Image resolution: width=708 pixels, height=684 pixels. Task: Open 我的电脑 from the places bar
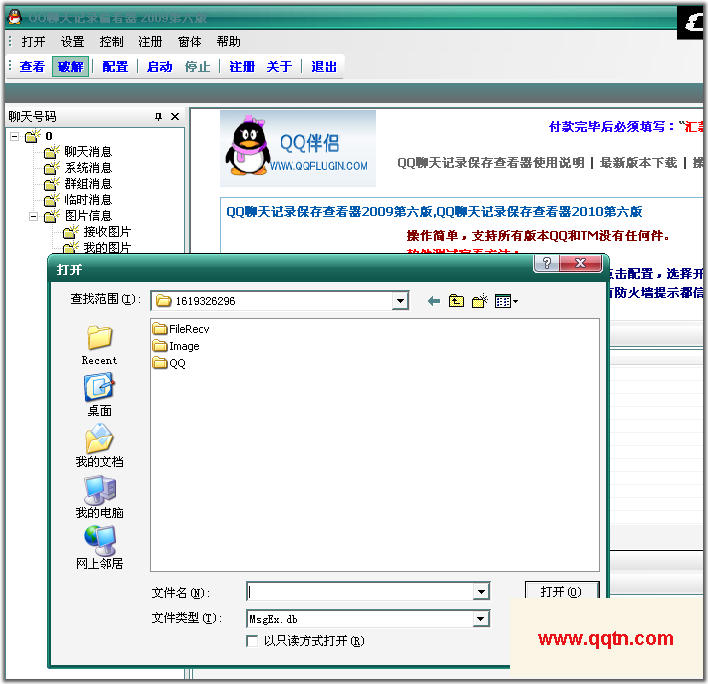pyautogui.click(x=99, y=496)
